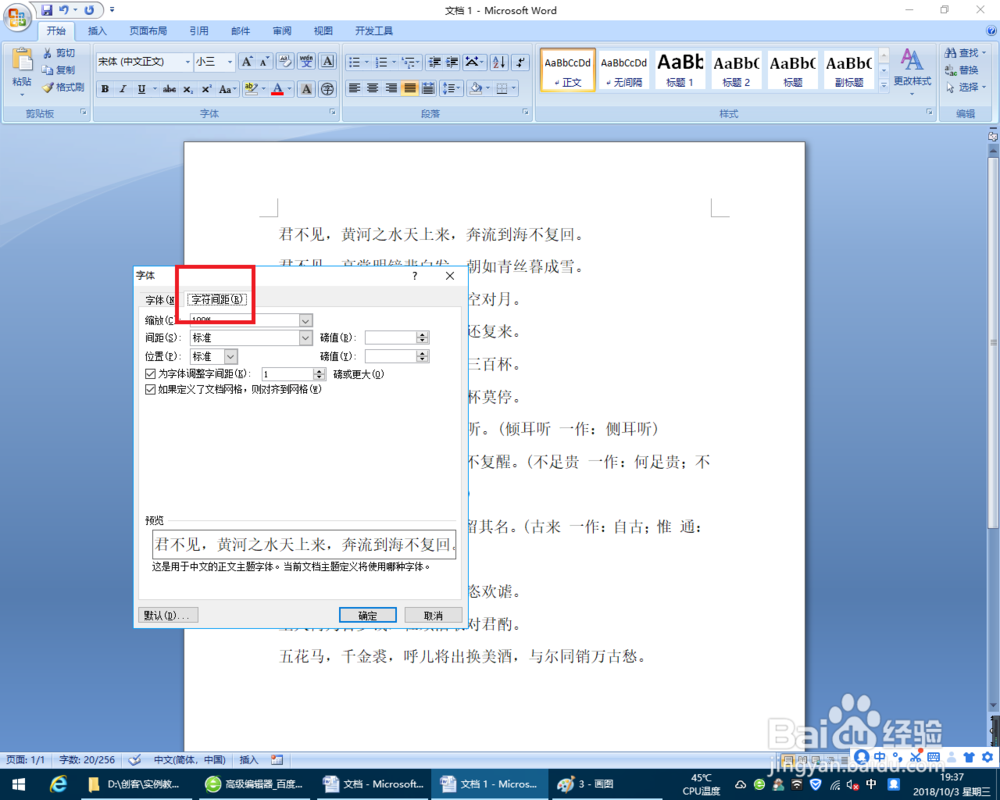The image size is (1000, 800).
Task: Apply superscript formatting
Action: pos(206,89)
